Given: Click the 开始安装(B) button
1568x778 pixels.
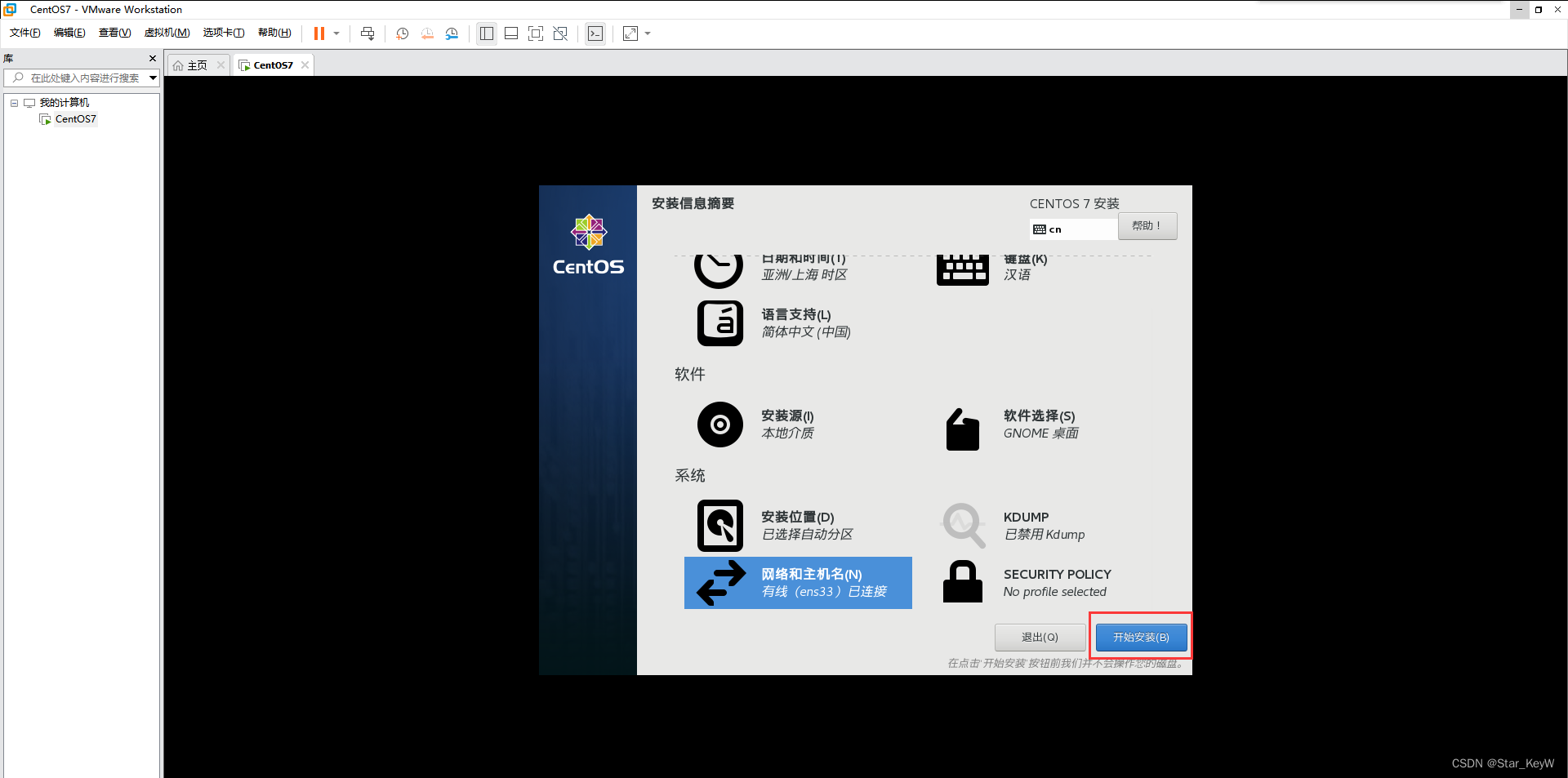Looking at the screenshot, I should 1140,637.
